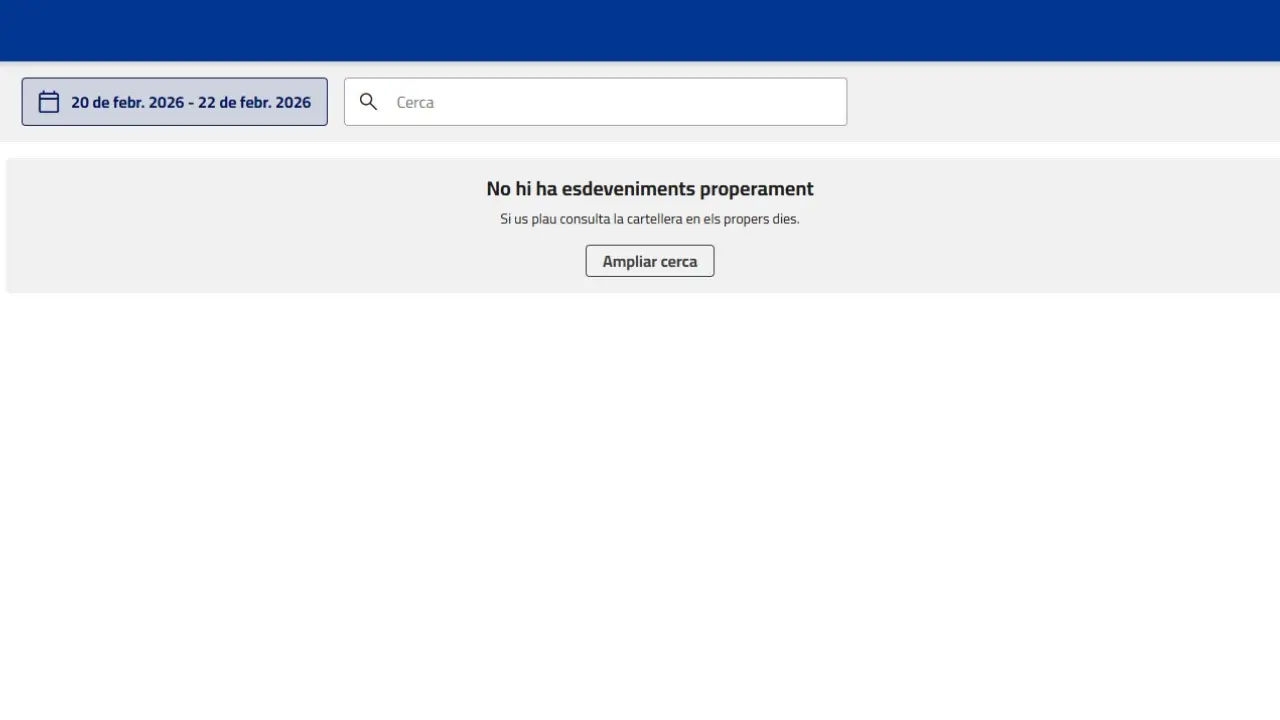Click the word cerca on the Ampliar button
This screenshot has width=1280, height=720.
pos(679,261)
